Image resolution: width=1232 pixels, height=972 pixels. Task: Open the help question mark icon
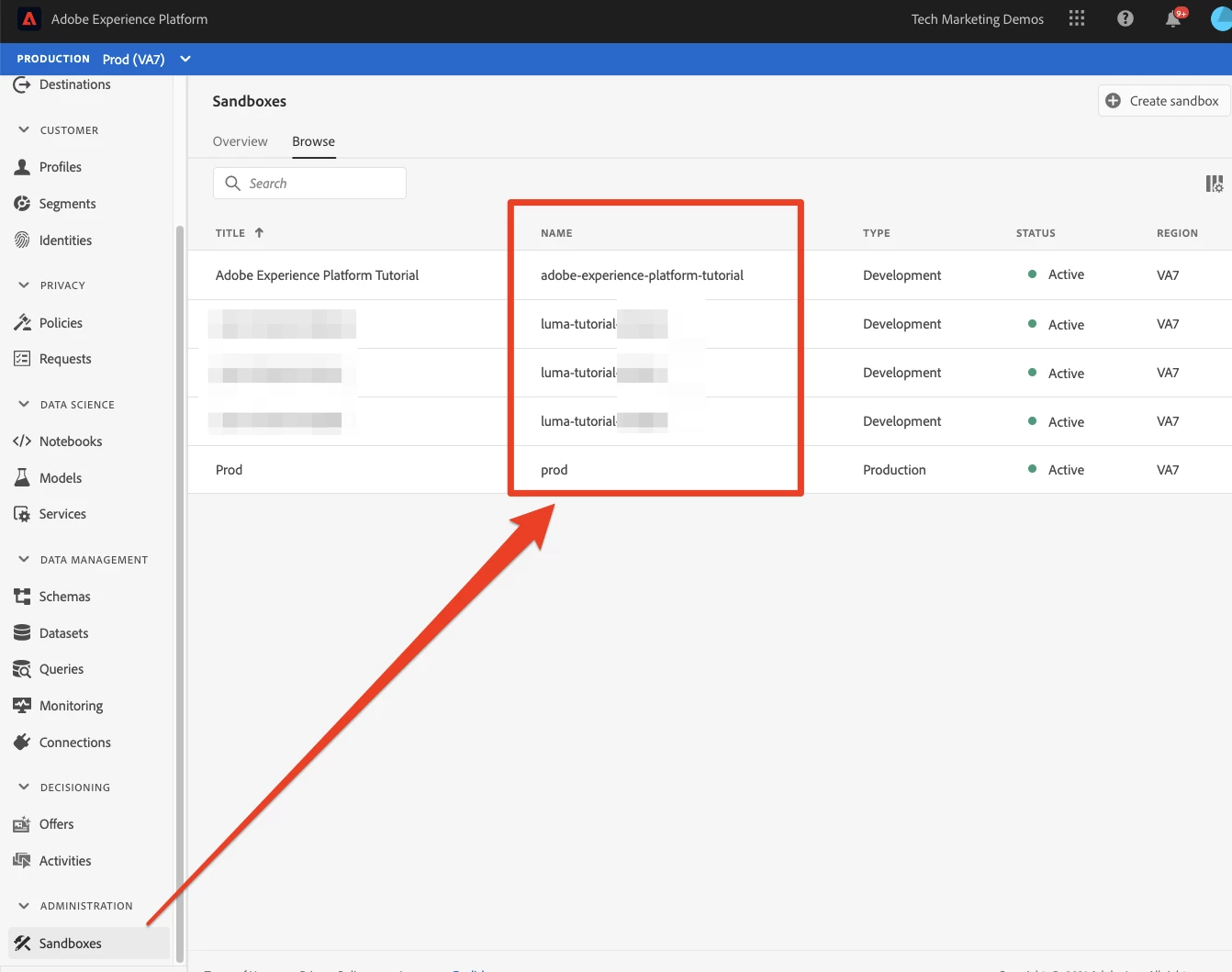pos(1126,18)
